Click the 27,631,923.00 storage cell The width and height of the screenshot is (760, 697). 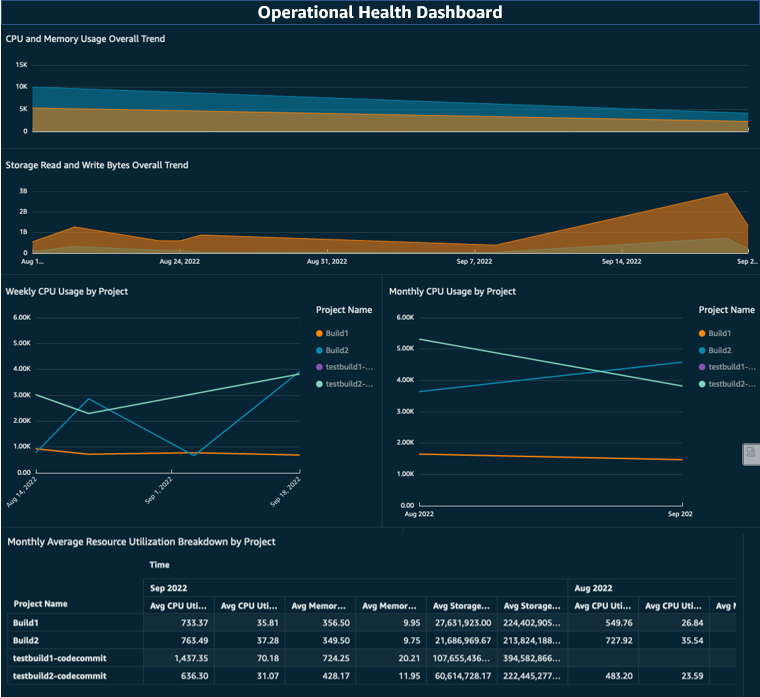click(463, 623)
